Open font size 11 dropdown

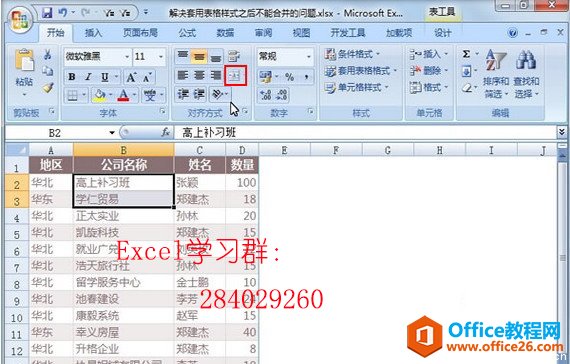[161, 57]
